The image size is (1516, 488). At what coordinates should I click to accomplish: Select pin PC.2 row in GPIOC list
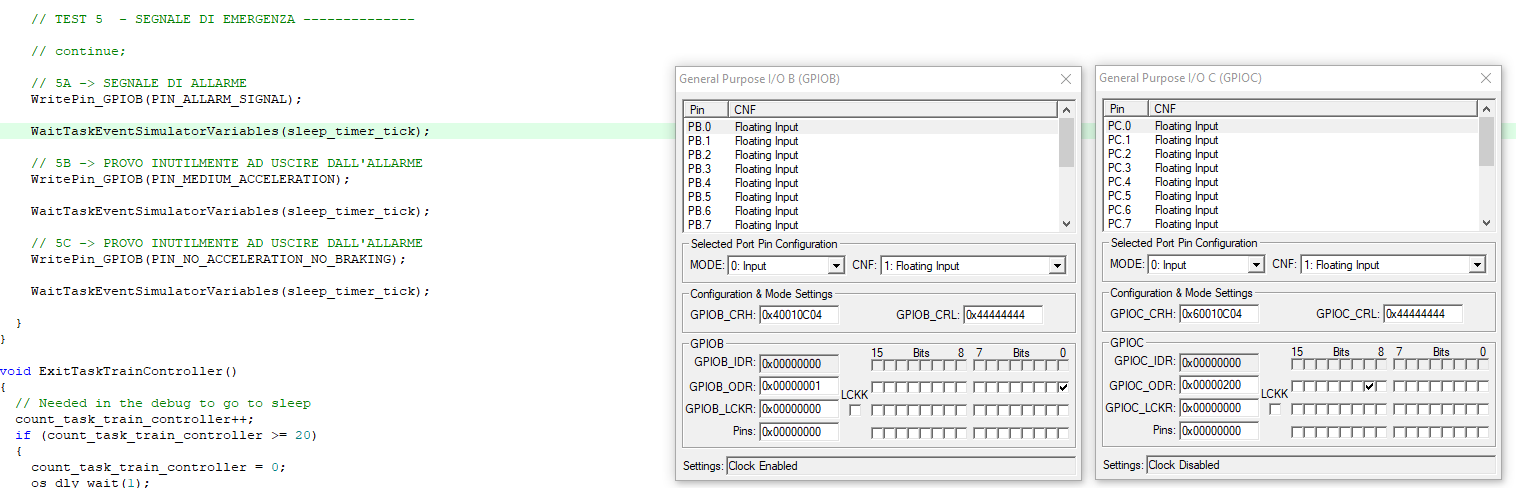[x=1290, y=154]
